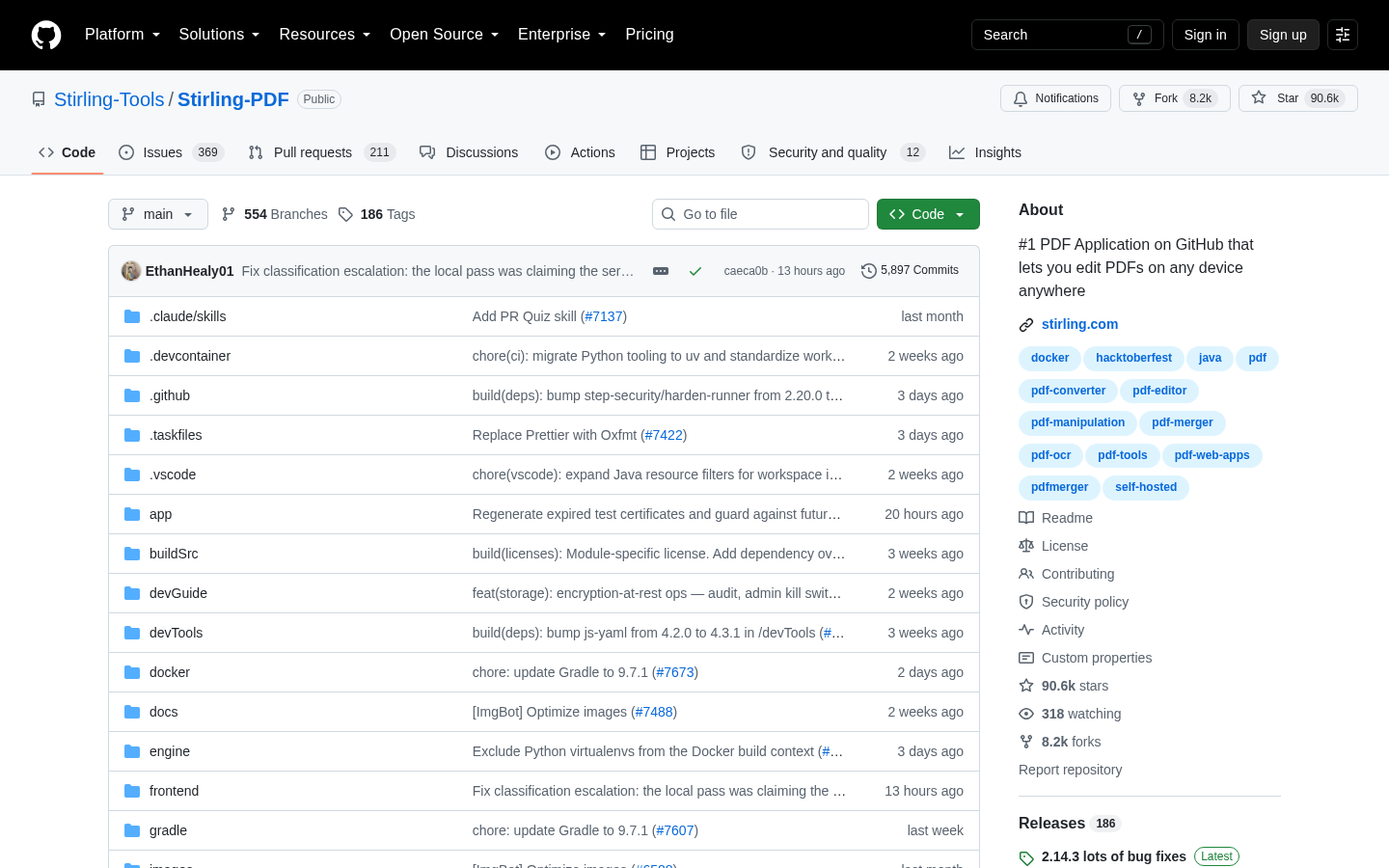Open the Stirling-Tools owner link

(109, 99)
